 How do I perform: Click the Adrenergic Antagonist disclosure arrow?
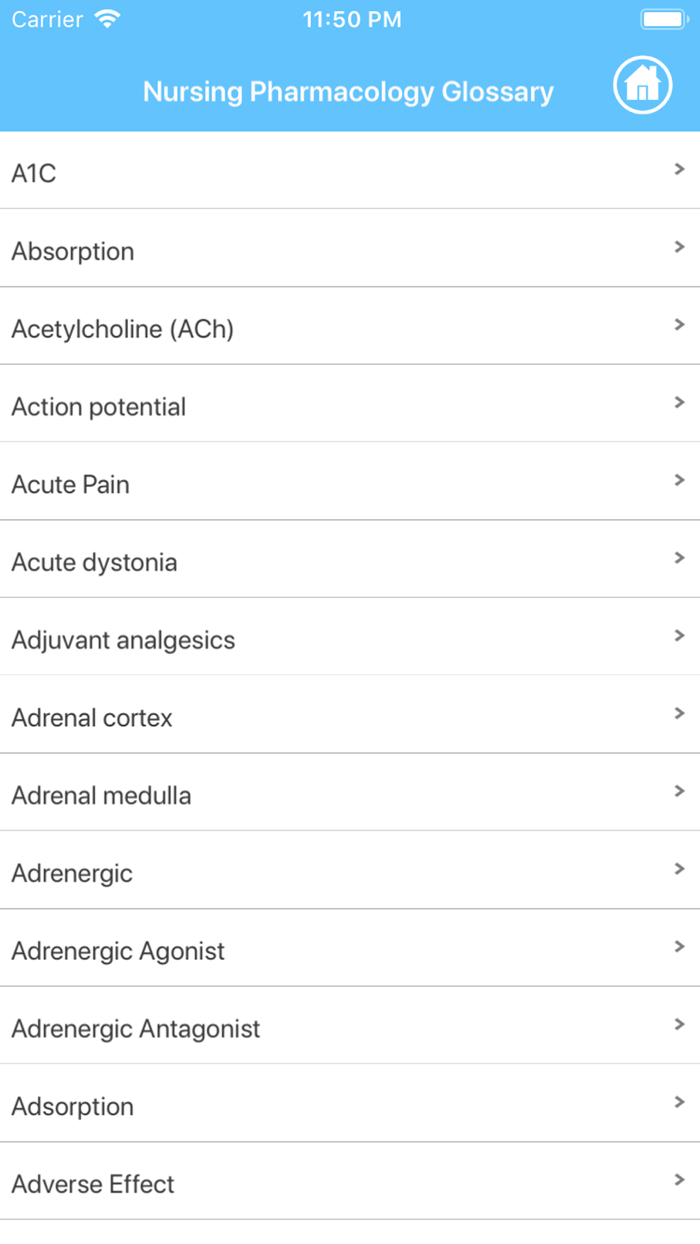679,1025
